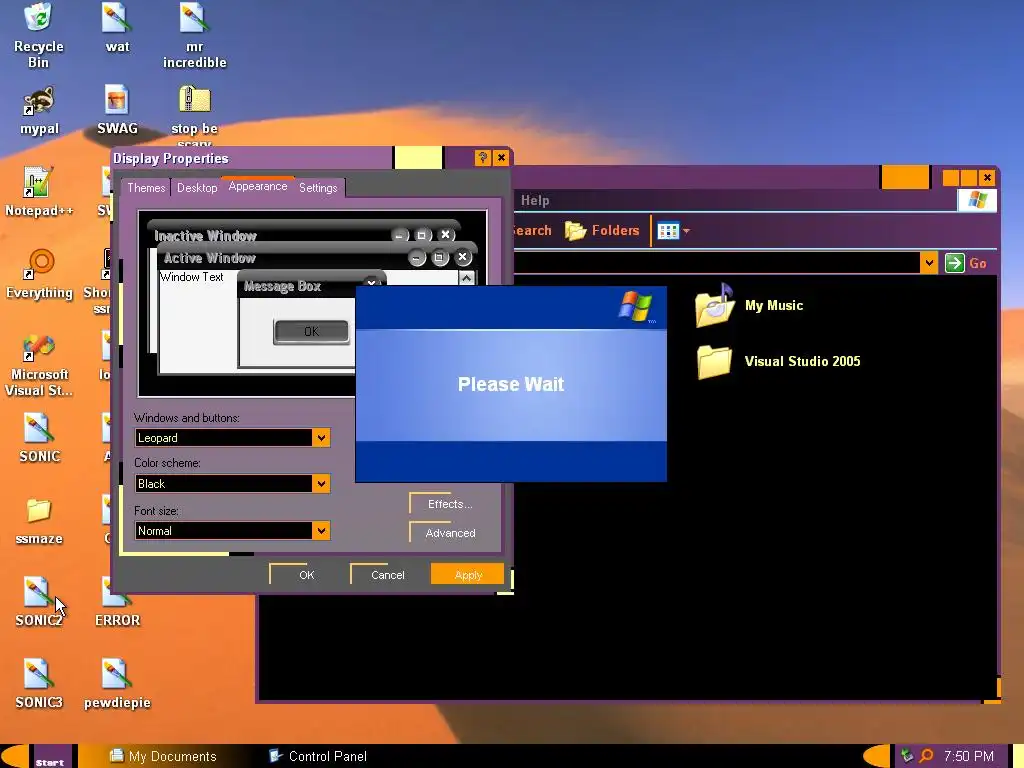
Task: Expand the Windows and buttons dropdown
Action: pyautogui.click(x=321, y=438)
